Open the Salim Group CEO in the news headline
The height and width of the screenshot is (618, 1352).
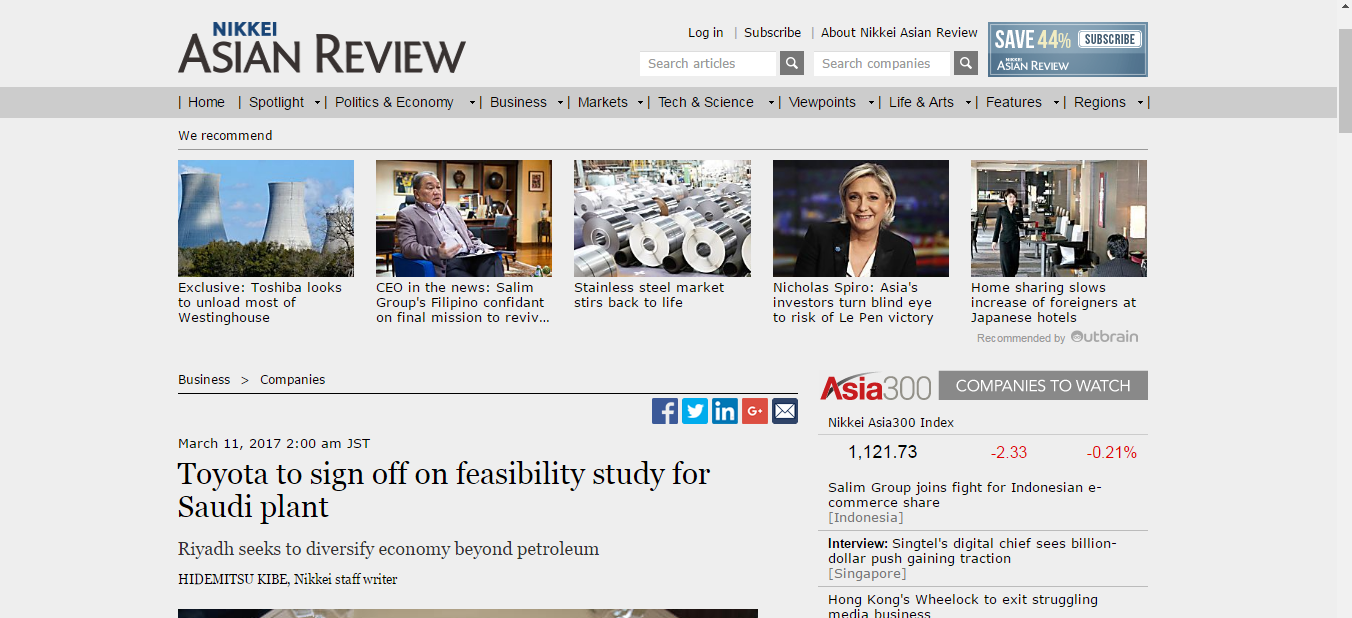[461, 302]
